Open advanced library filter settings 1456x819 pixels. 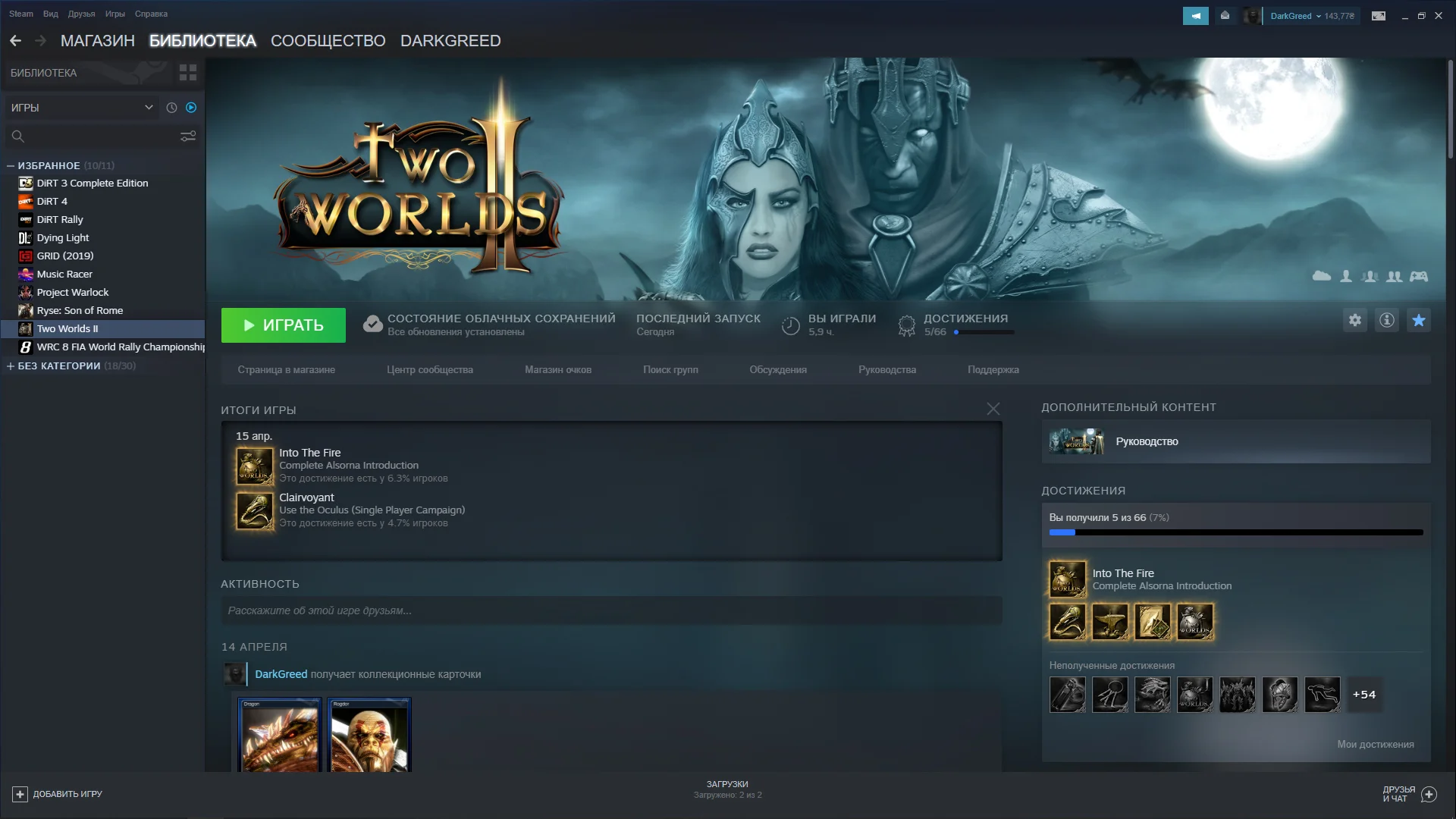point(188,136)
